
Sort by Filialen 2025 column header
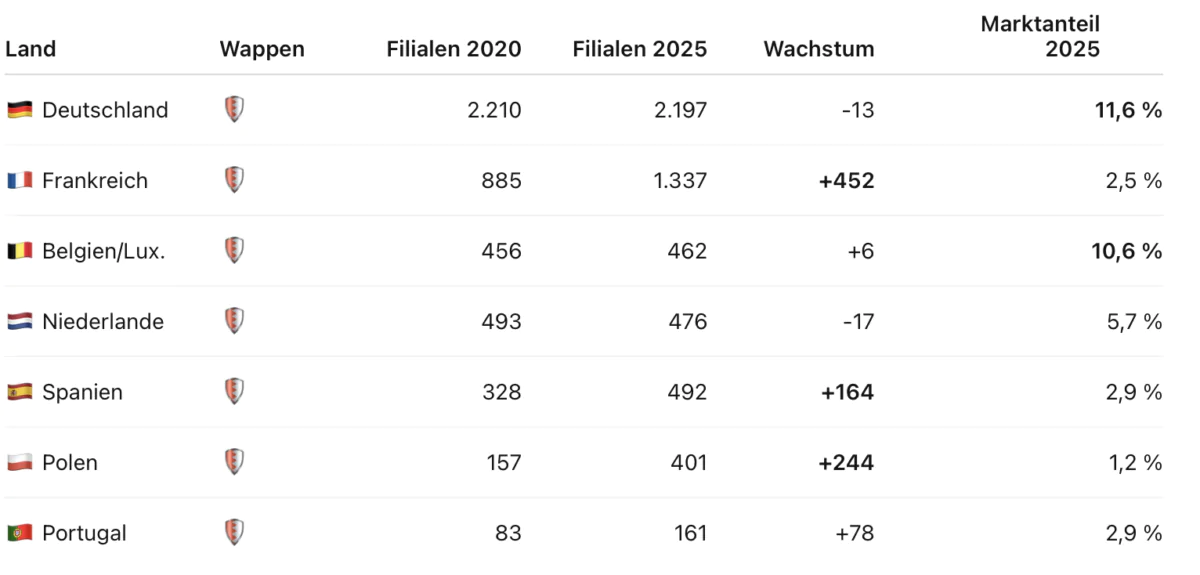(640, 49)
